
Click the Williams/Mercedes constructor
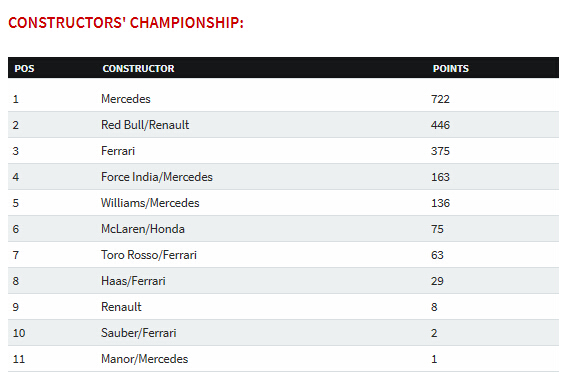tap(150, 203)
